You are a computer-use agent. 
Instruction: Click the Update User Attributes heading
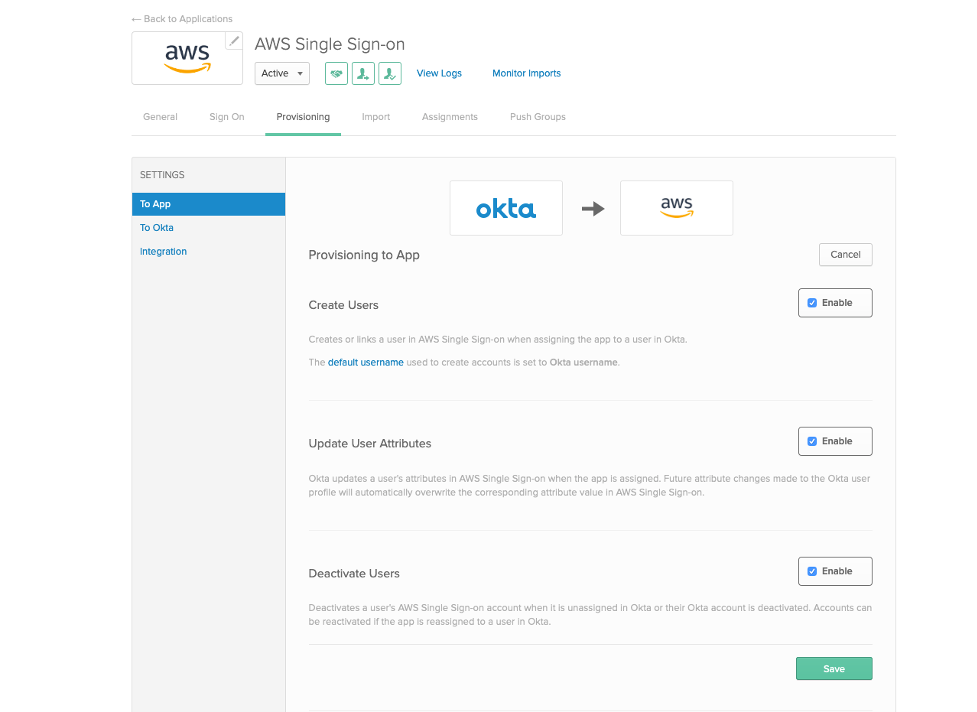370,444
